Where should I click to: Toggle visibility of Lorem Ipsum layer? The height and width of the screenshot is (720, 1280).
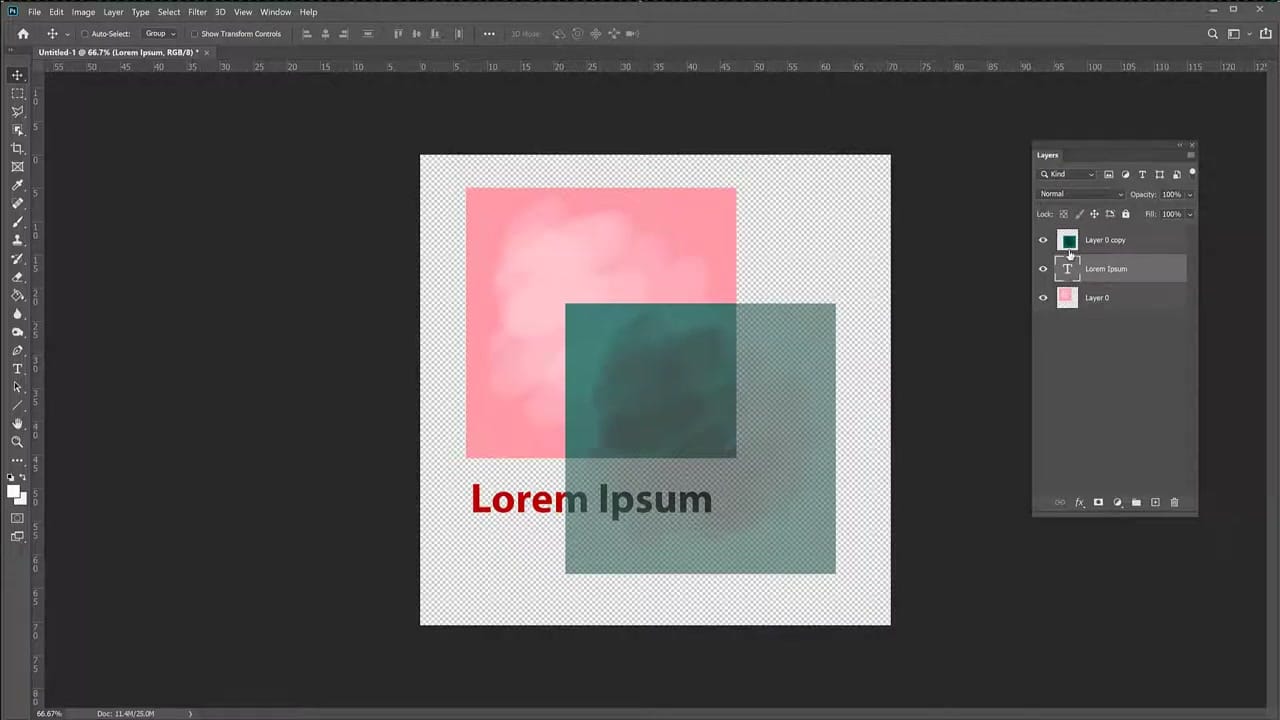tap(1042, 269)
